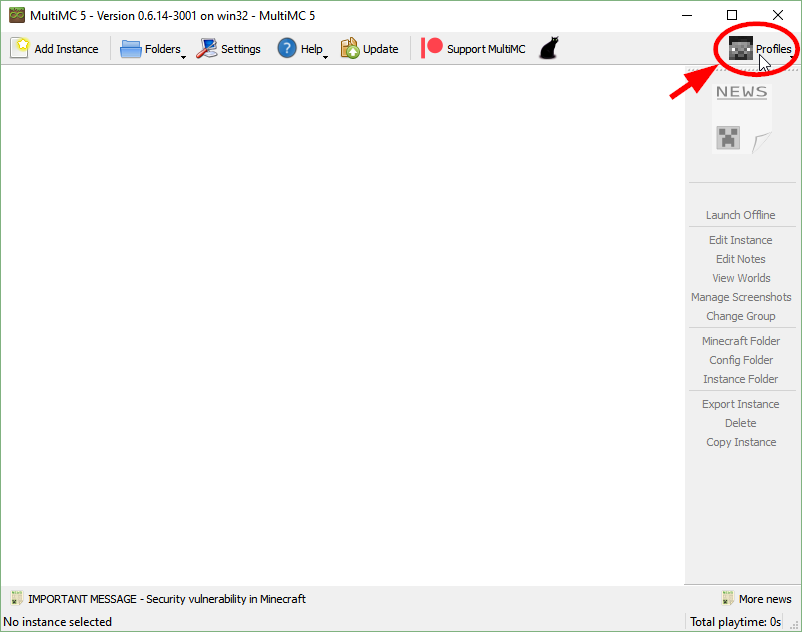Click Support MultiMC Patreon button
Screen dimensions: 802x632
pyautogui.click(x=473, y=49)
